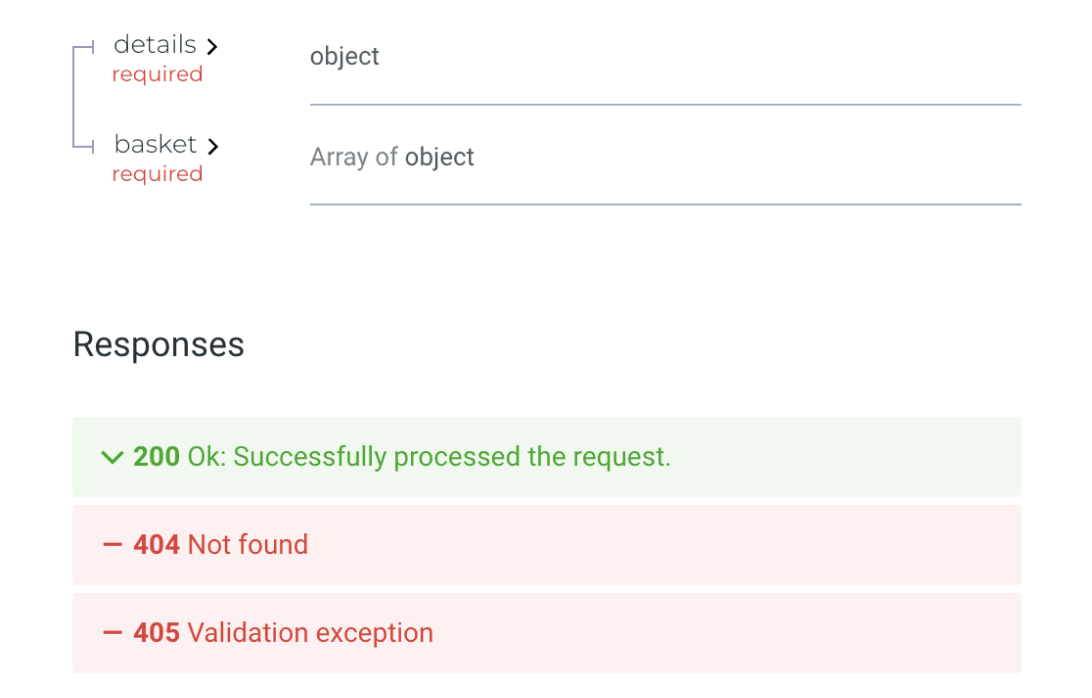This screenshot has height=698, width=1092.
Task: Click the dash icon beside 404
Action: [112, 545]
